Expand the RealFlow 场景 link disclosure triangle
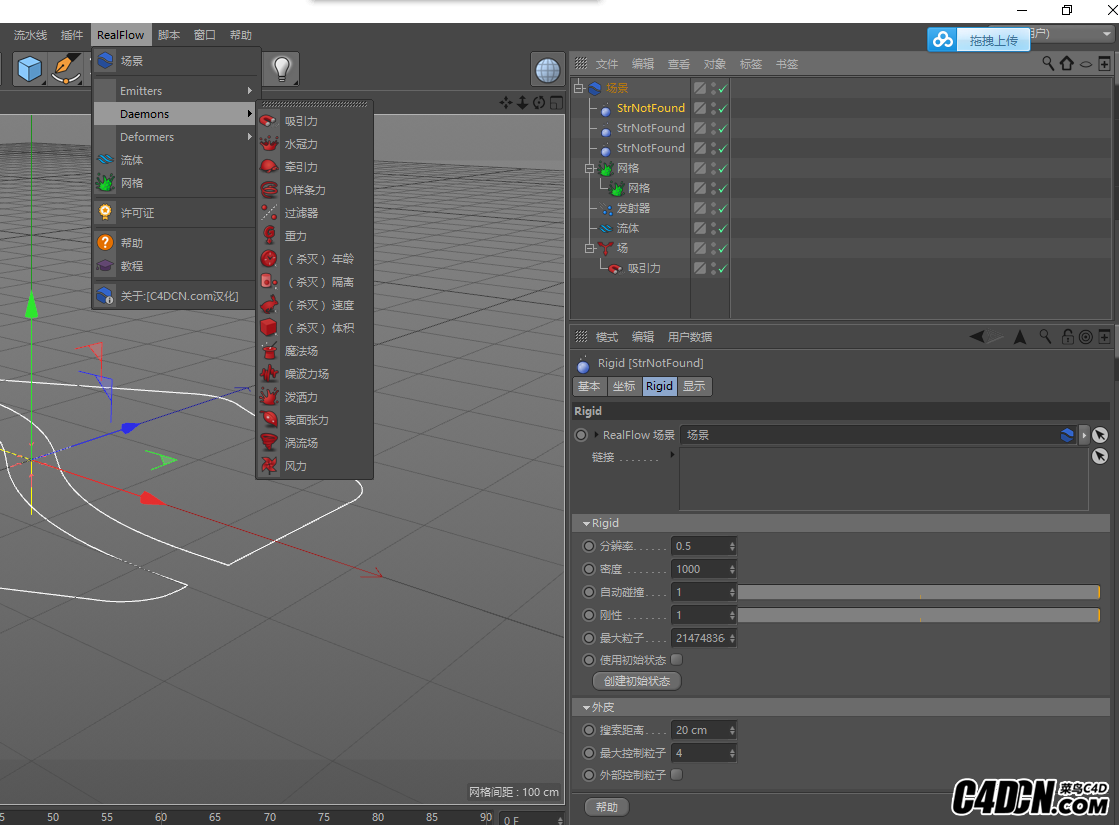The width and height of the screenshot is (1119, 825). tap(597, 435)
